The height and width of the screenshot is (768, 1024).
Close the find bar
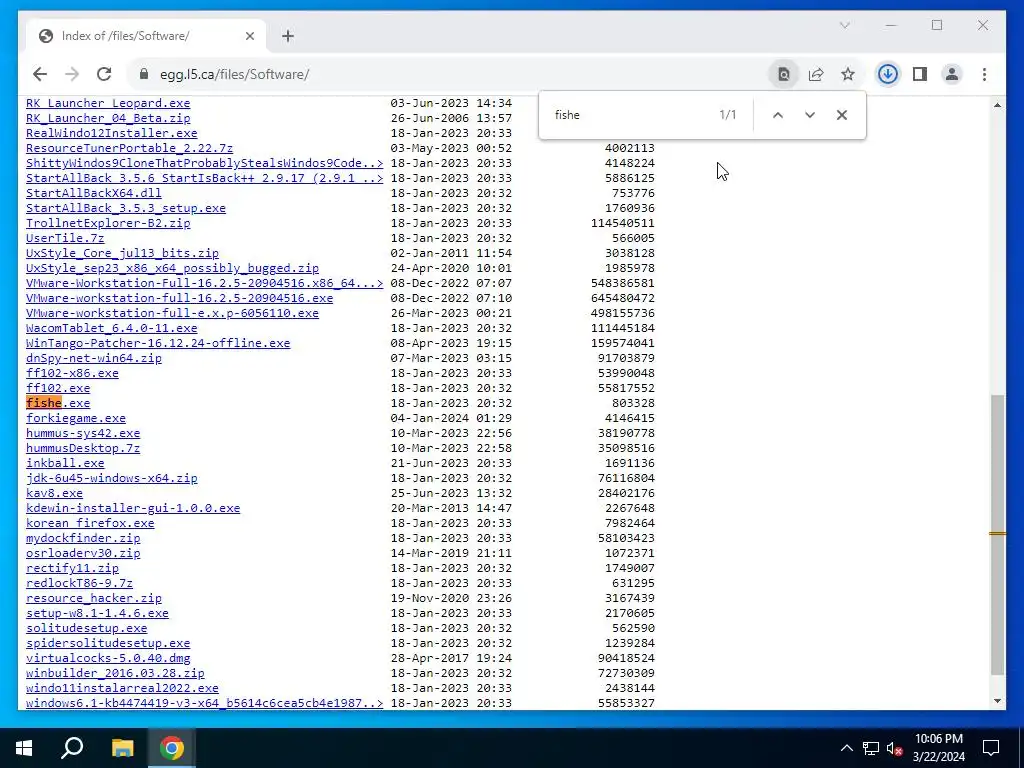pyautogui.click(x=842, y=115)
